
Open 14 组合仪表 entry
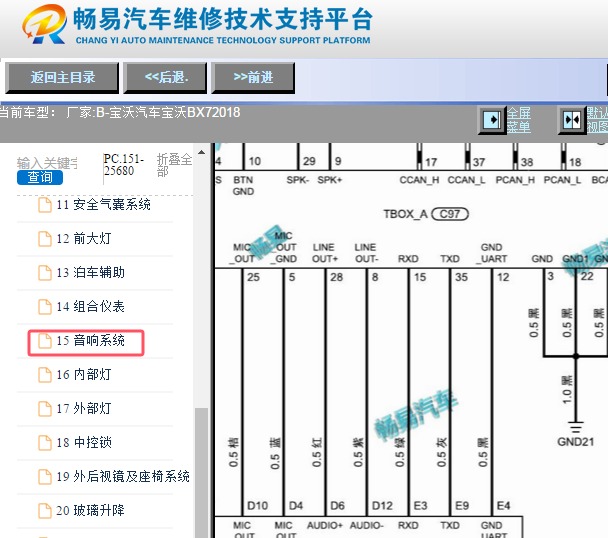[90, 306]
